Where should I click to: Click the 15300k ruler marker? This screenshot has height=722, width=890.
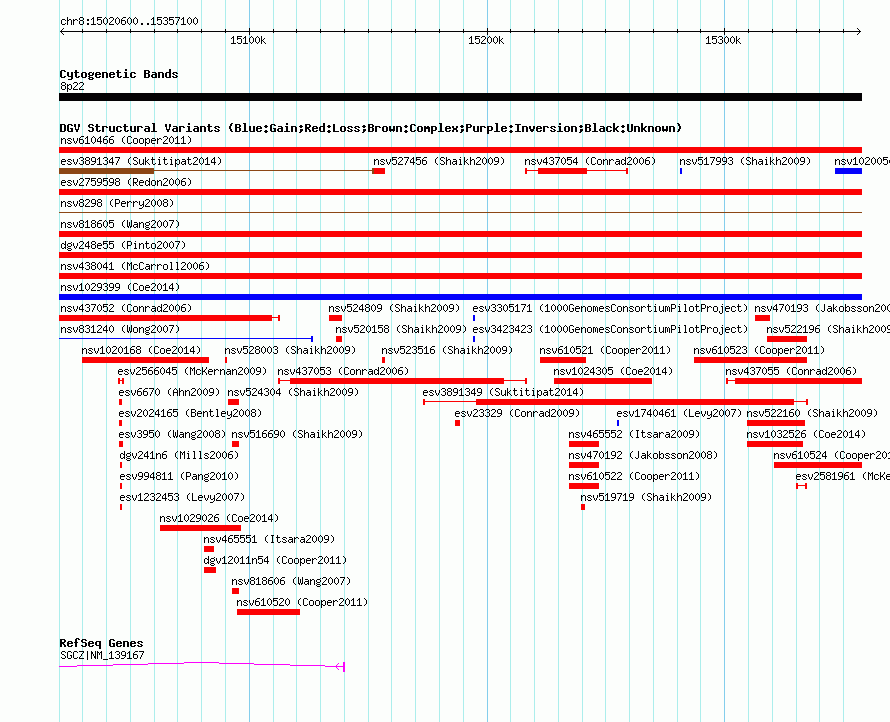(723, 40)
